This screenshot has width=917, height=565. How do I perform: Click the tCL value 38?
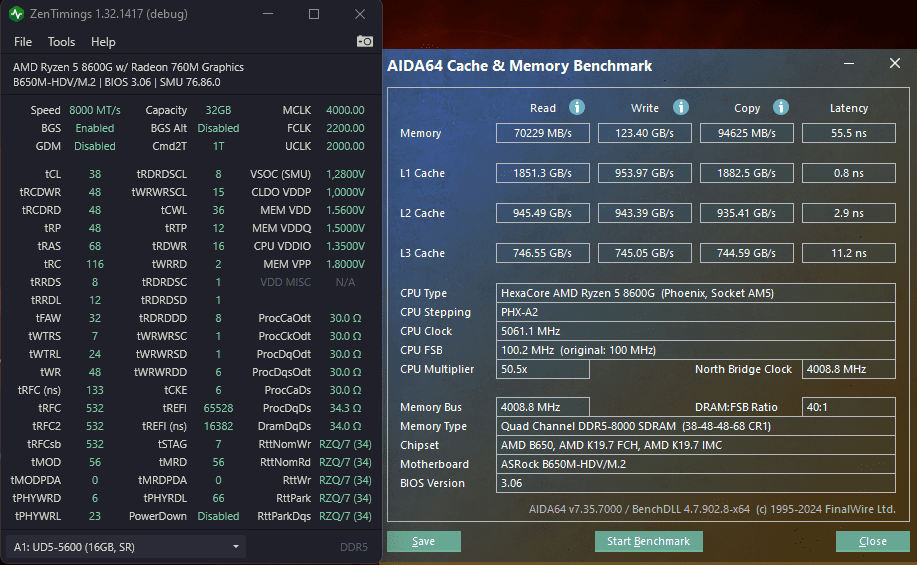[95, 174]
